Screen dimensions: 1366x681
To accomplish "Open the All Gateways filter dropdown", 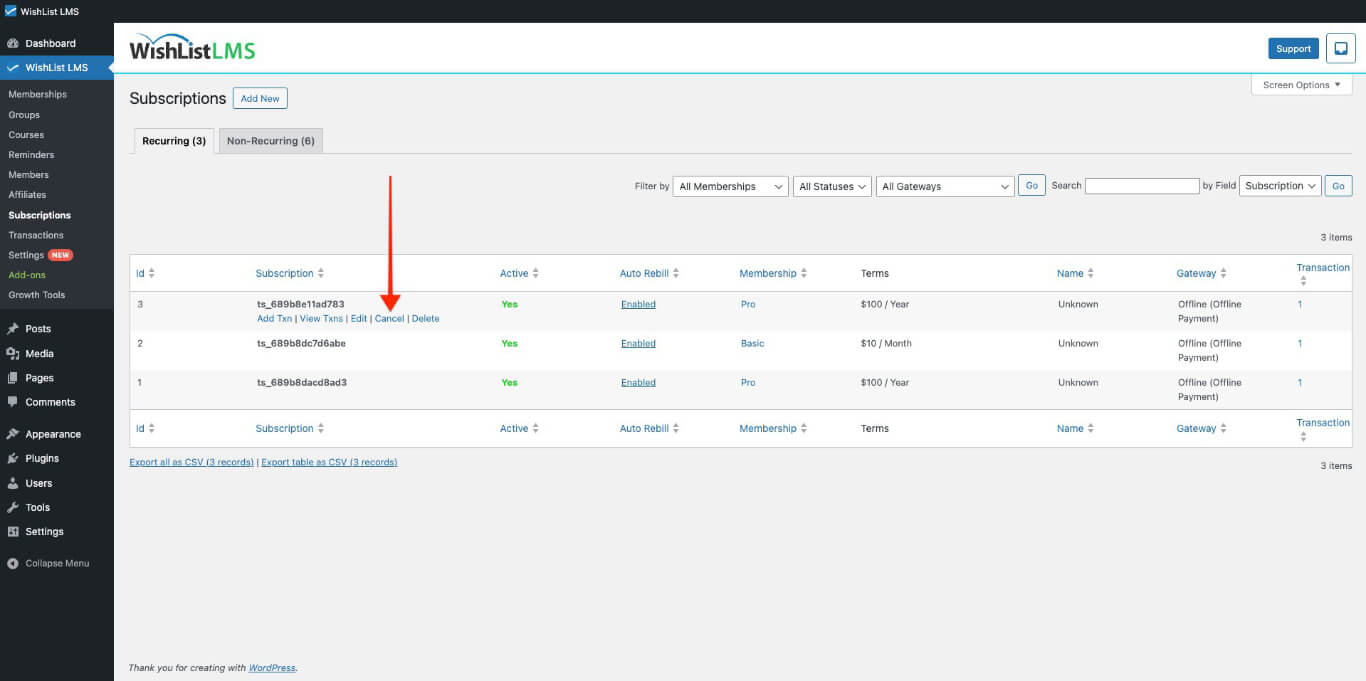I will [x=945, y=186].
